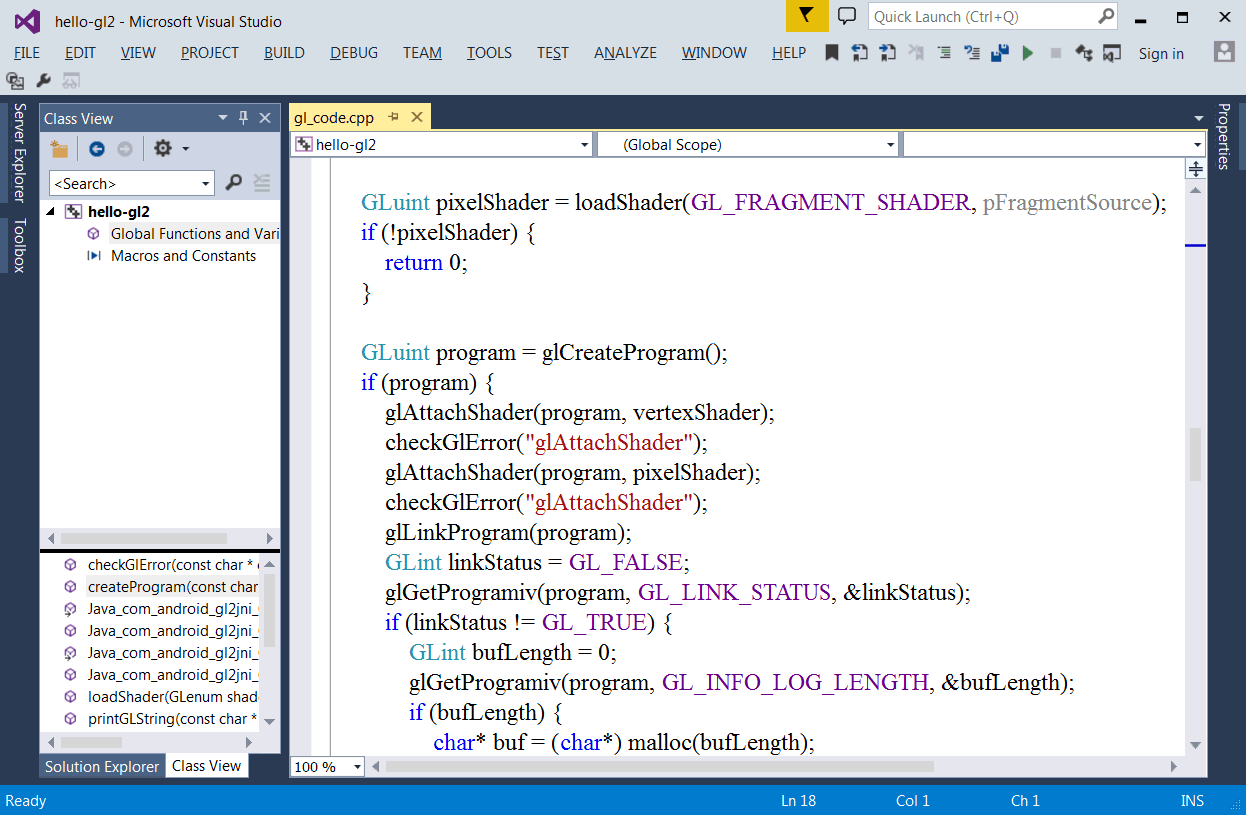Close the gl_code.cpp tab
This screenshot has width=1246, height=815.
[417, 117]
